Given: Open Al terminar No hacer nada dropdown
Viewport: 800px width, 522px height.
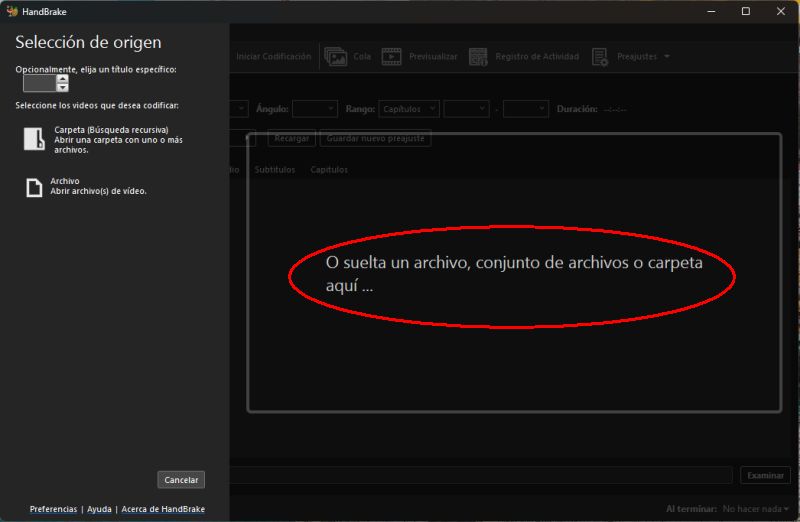Looking at the screenshot, I should click(x=755, y=509).
